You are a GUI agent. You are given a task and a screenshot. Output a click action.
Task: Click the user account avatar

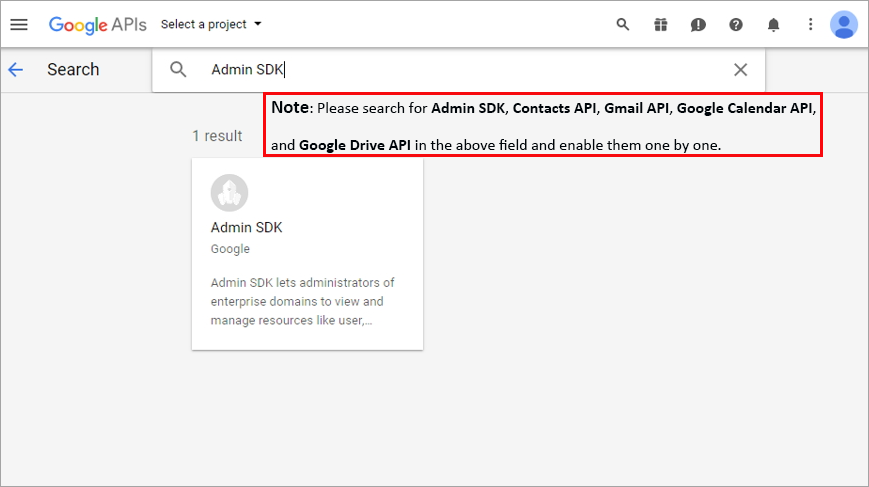coord(844,24)
